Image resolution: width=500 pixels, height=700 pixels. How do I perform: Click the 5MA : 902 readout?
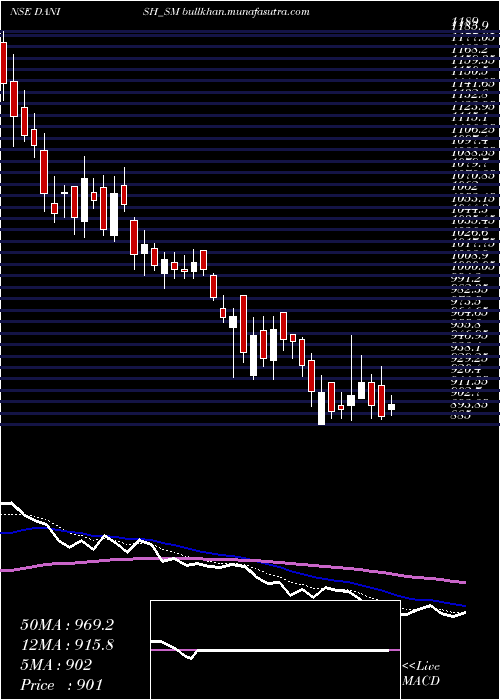56,665
